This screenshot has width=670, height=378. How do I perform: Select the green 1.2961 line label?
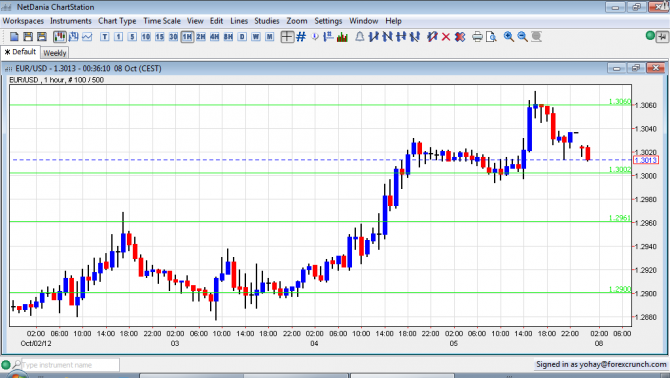tap(620, 218)
